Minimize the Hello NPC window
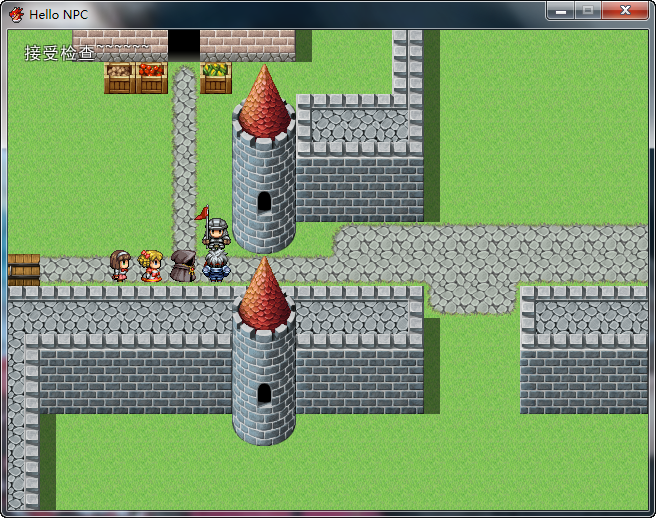This screenshot has width=656, height=518. 561,10
